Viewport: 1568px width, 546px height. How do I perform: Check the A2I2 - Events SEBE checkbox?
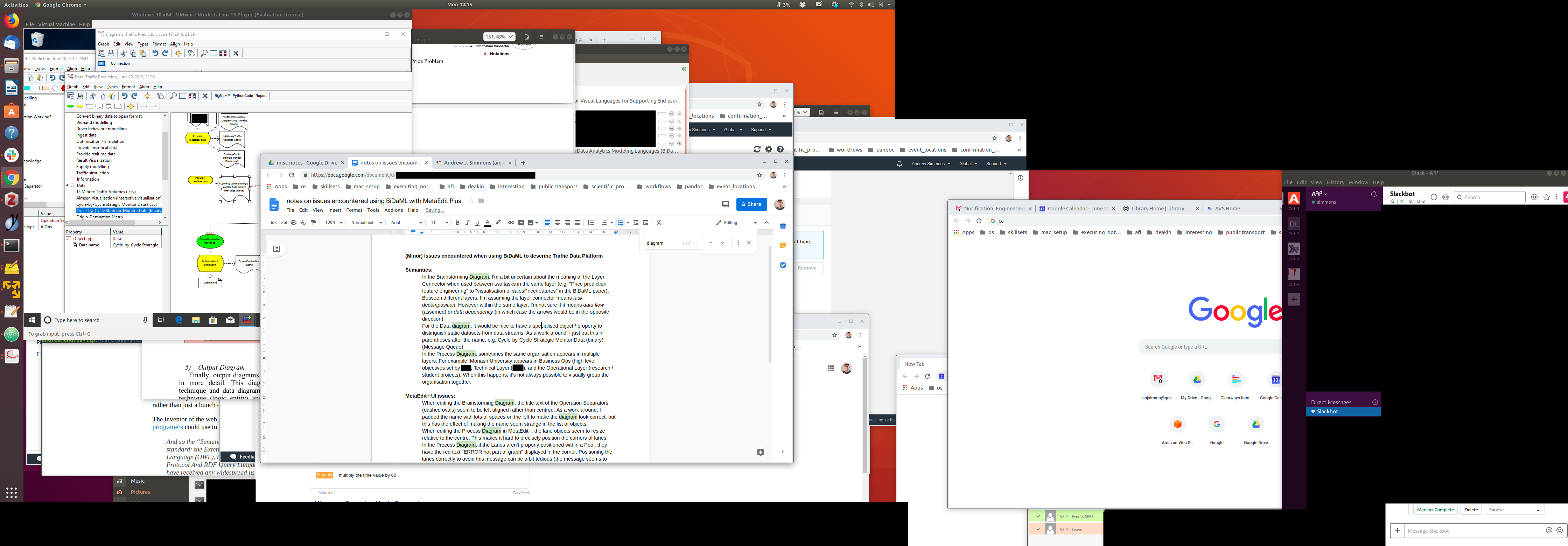point(1038,517)
